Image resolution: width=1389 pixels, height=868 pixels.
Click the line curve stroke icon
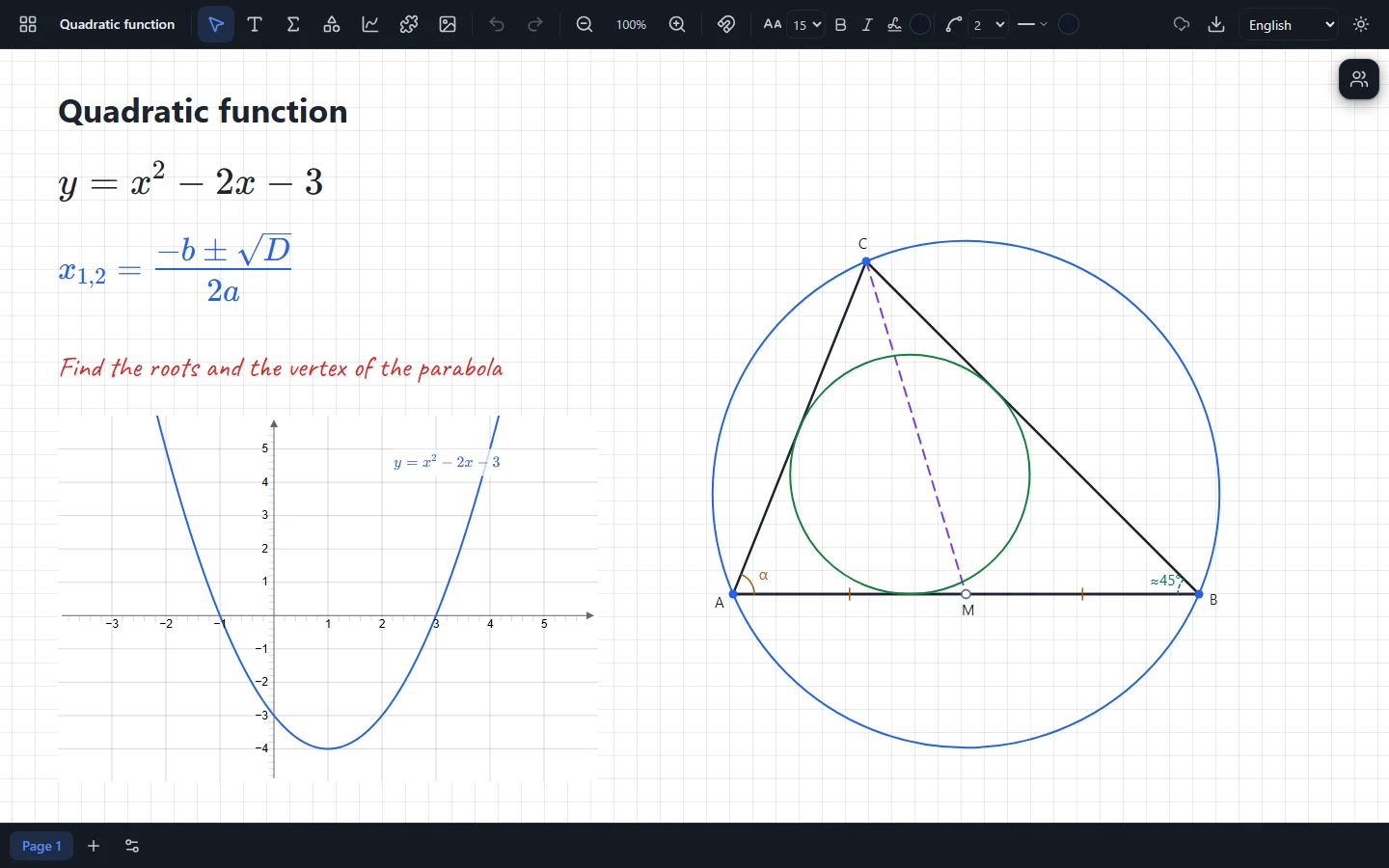point(954,24)
